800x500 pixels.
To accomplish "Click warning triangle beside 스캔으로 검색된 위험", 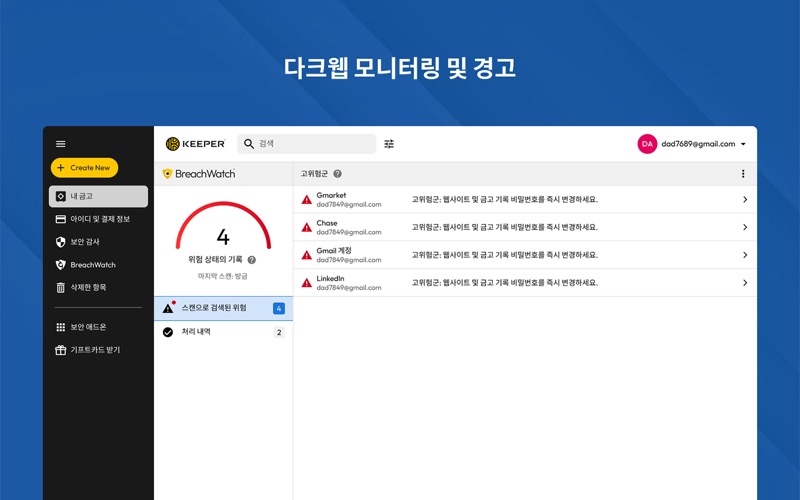I will click(x=168, y=308).
